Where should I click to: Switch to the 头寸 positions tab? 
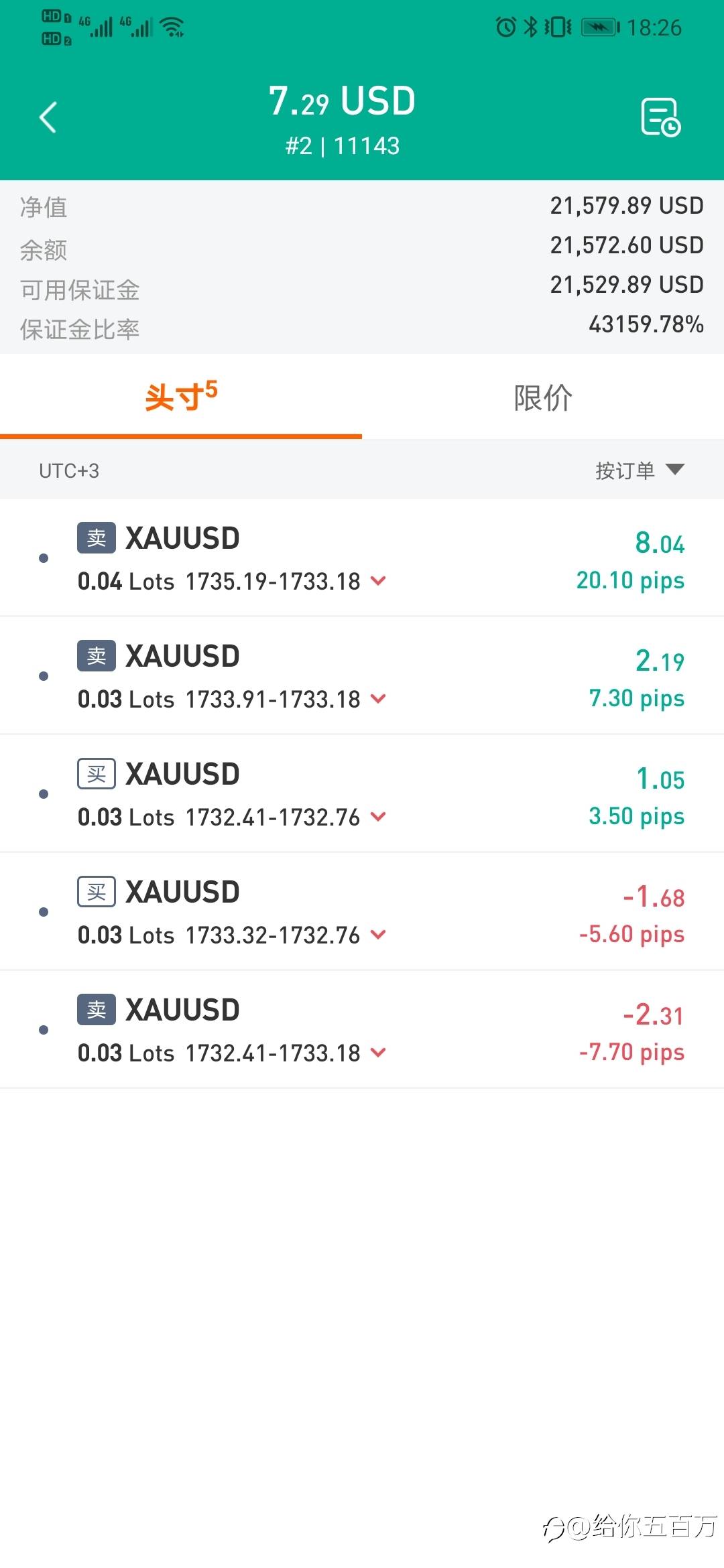181,397
